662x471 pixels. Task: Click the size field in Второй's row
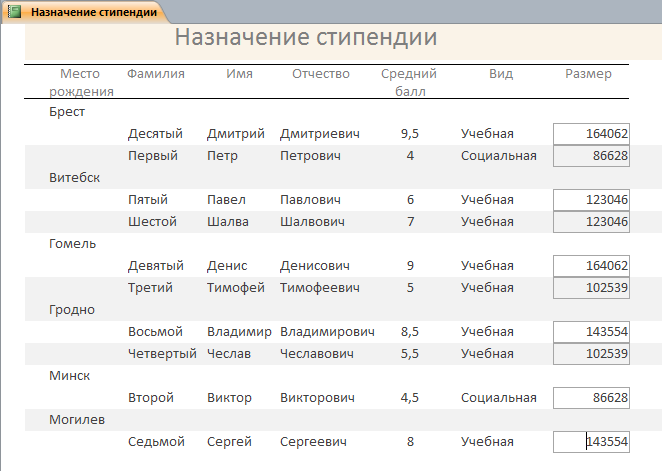[x=591, y=398]
